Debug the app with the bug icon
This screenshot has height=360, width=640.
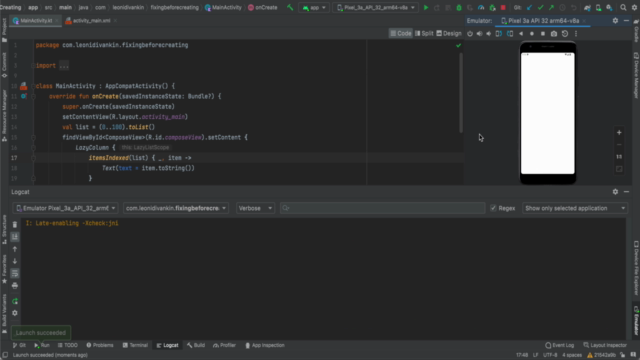point(459,8)
